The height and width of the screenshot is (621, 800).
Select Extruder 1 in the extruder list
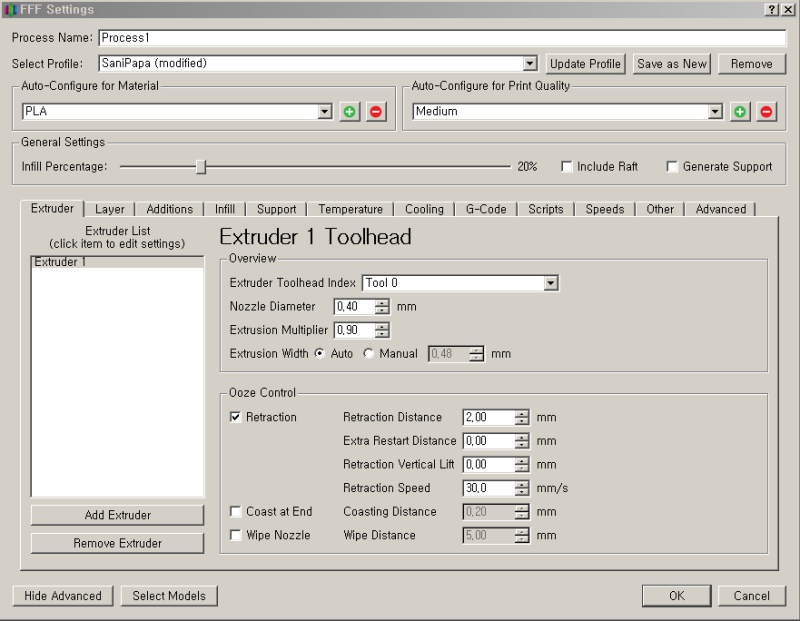tap(117, 262)
